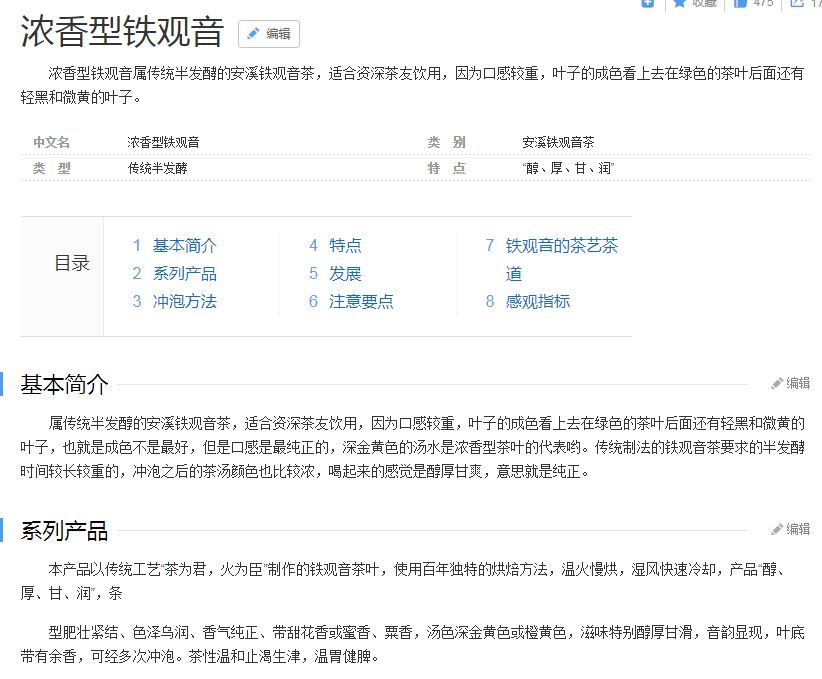Click the 类别 label in the info table
This screenshot has width=822, height=679.
click(446, 142)
